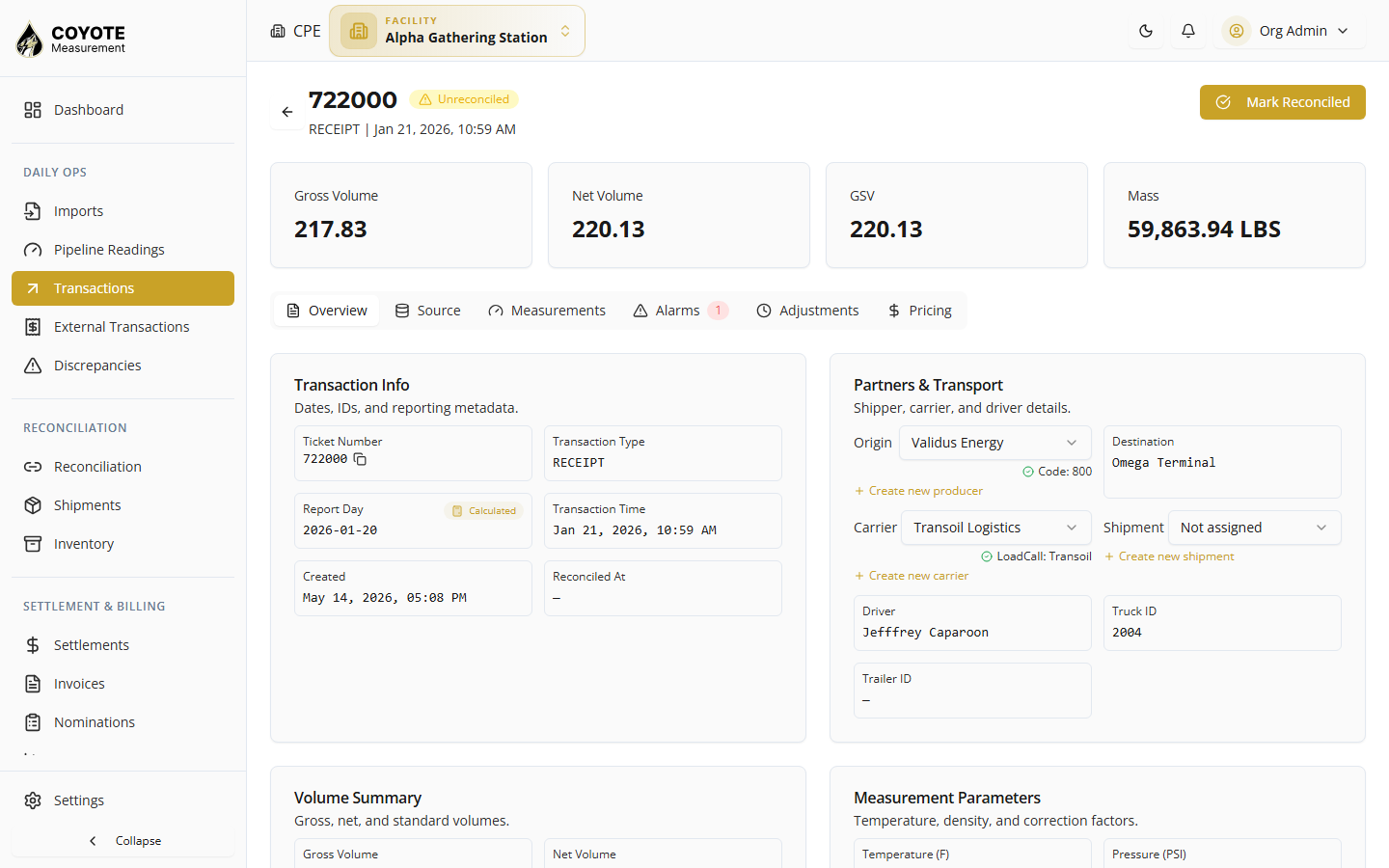This screenshot has height=868, width=1389.
Task: Click the Calculated badge on Report Day
Action: pos(484,511)
